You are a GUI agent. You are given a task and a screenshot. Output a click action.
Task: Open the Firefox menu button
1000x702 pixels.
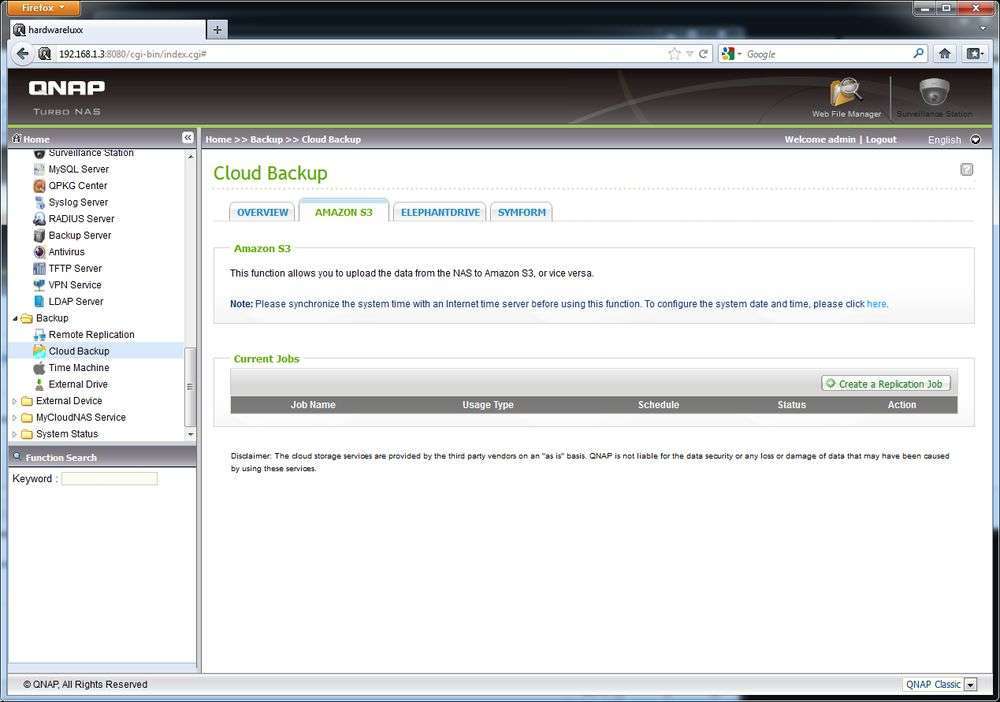(x=43, y=8)
